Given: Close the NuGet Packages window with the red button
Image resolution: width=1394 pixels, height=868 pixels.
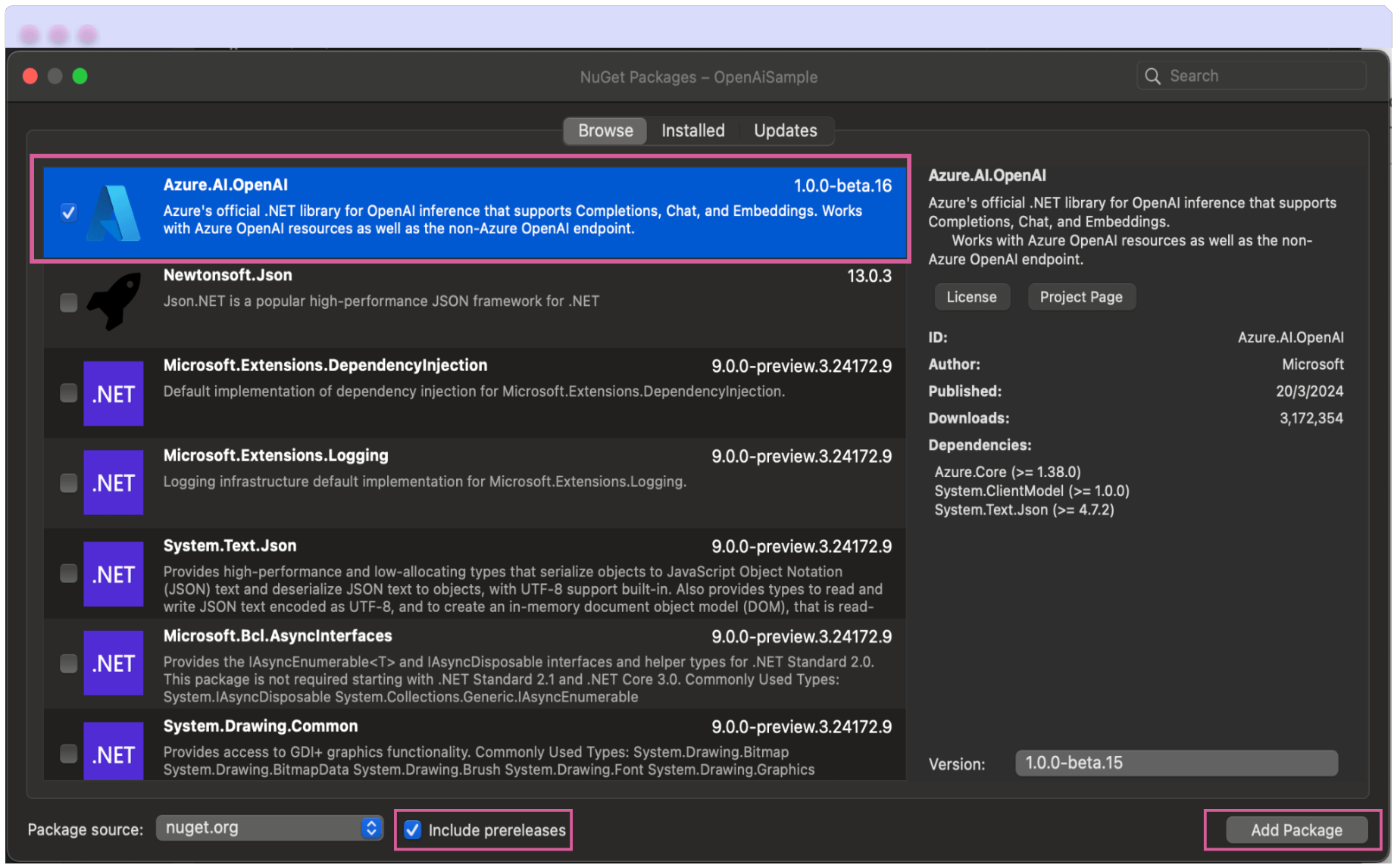Looking at the screenshot, I should click(x=30, y=76).
